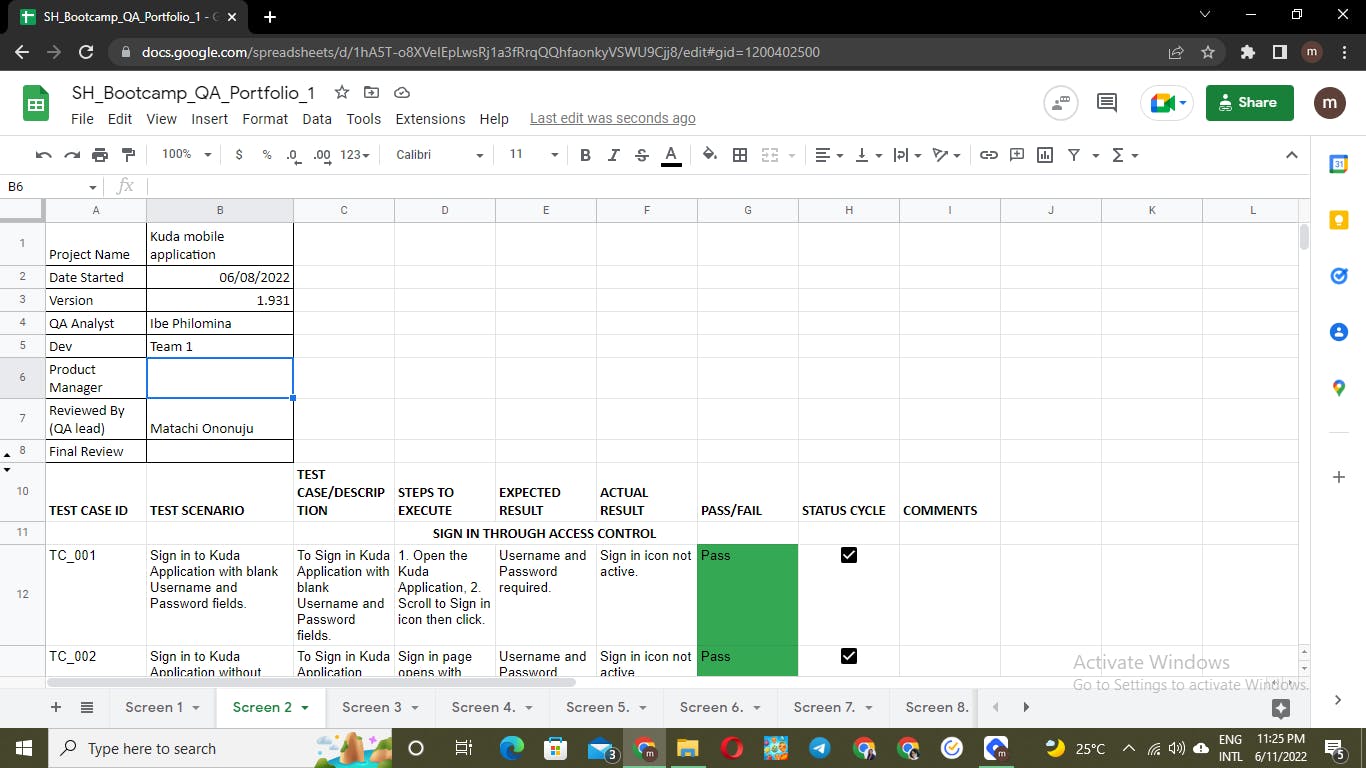This screenshot has width=1366, height=768.
Task: Select green Pass cell for TC_001
Action: point(748,594)
